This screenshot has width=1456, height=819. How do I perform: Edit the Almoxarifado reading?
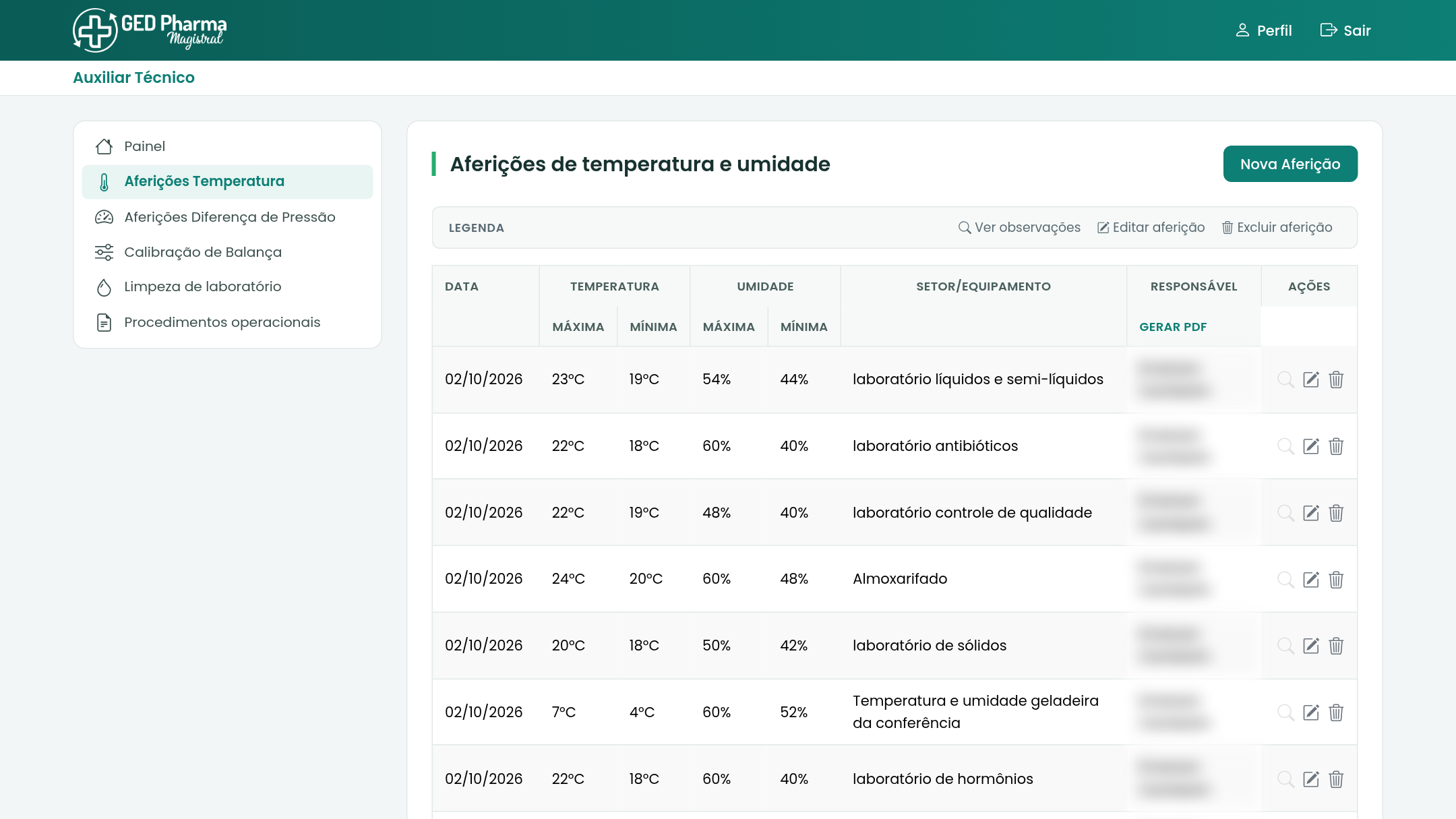click(1311, 580)
